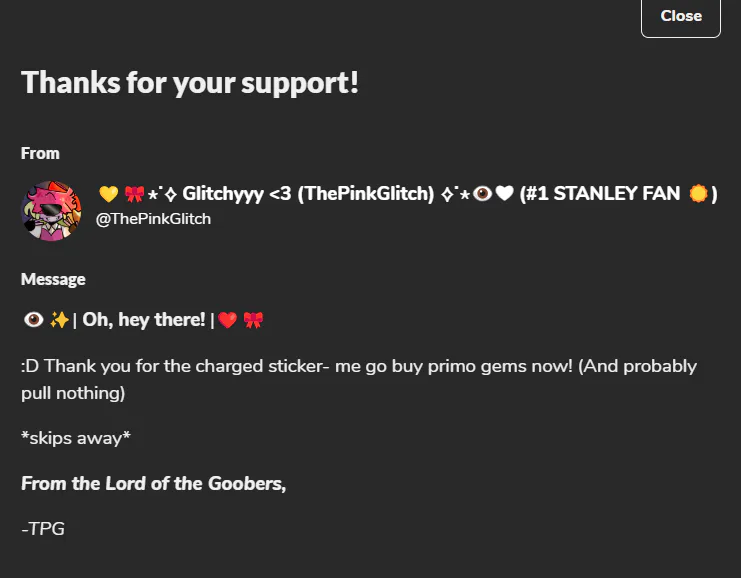Close the thank-you dialog
741x578 pixels.
coord(680,16)
